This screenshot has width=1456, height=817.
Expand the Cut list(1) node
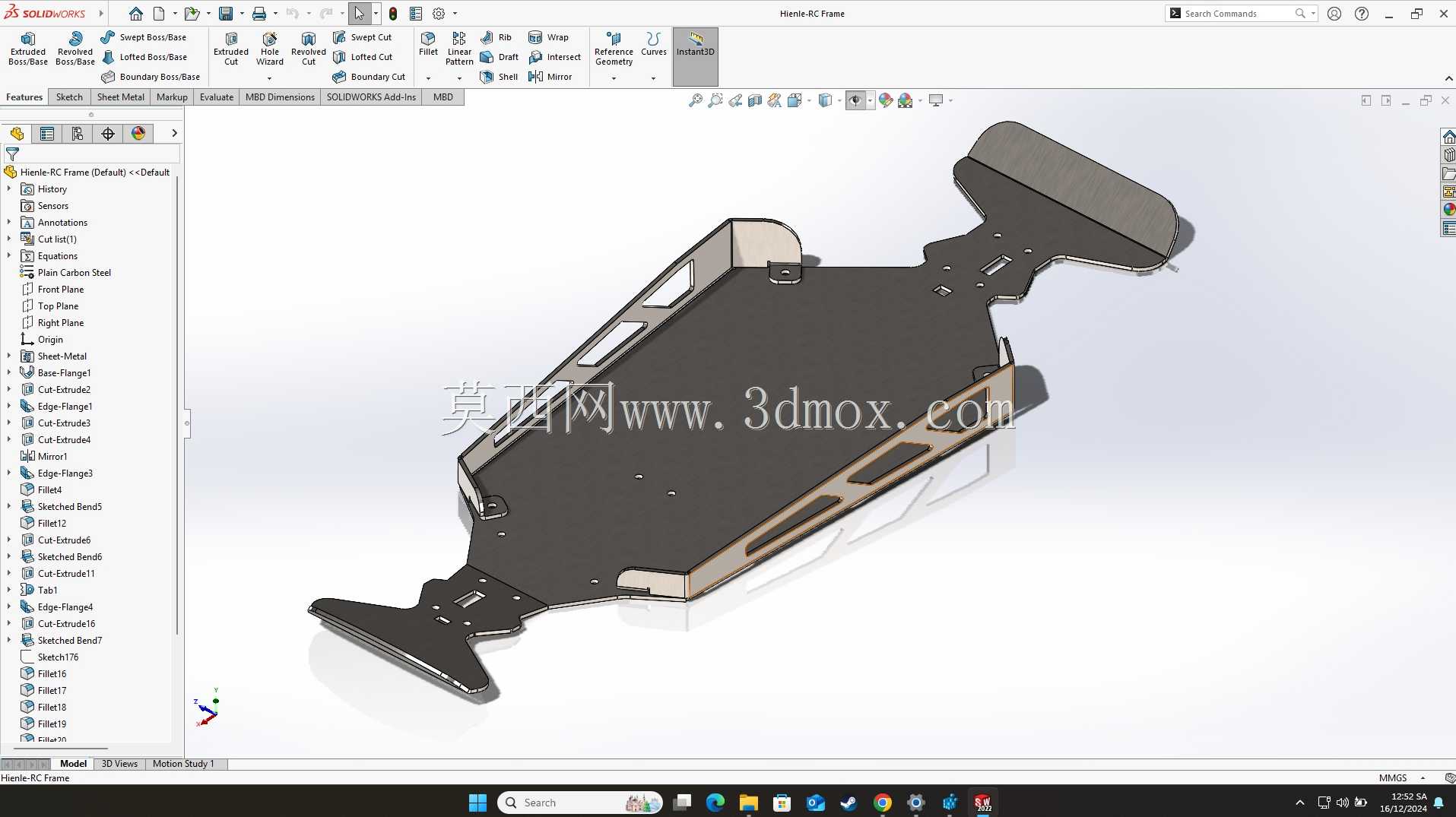pos(9,239)
